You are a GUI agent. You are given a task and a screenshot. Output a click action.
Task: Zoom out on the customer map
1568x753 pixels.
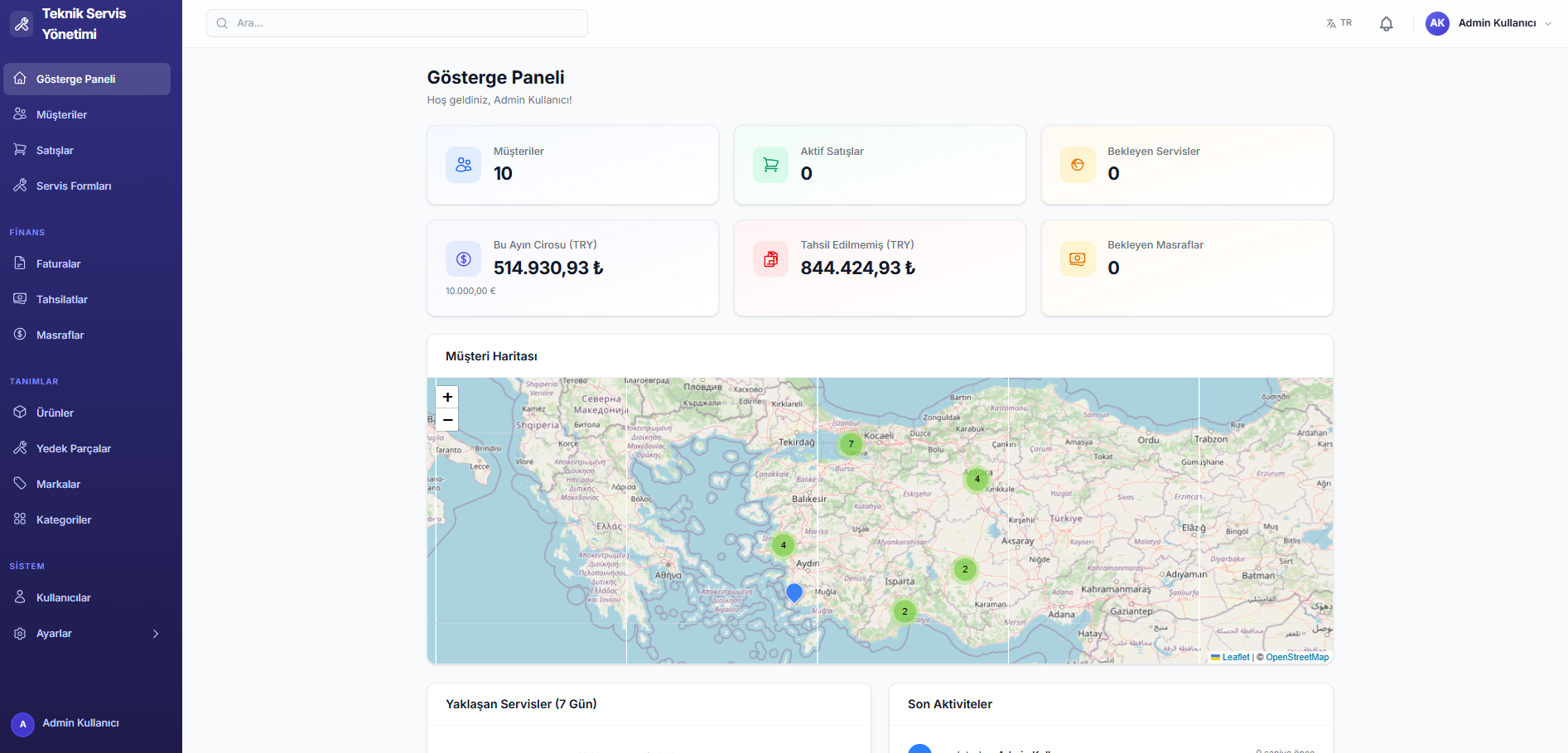coord(447,420)
